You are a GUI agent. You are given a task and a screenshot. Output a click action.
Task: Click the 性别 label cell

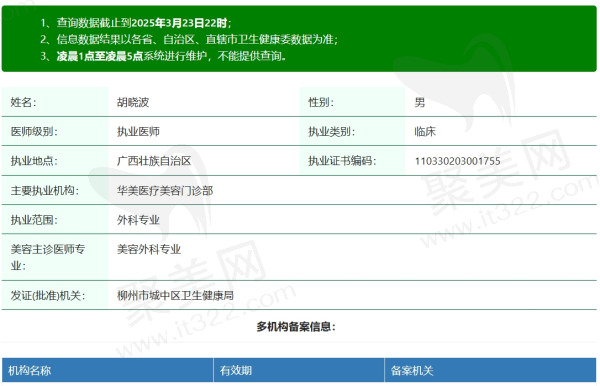[352, 102]
